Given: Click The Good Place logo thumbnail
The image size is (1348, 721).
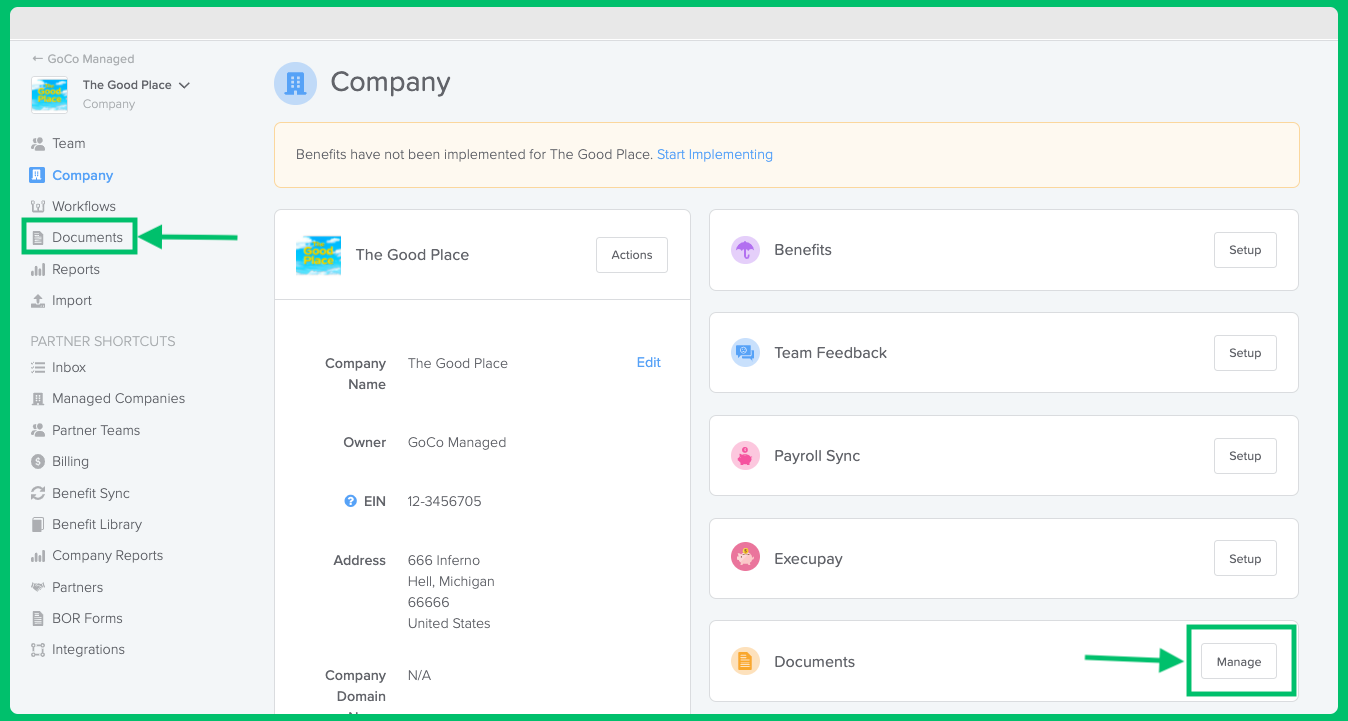Looking at the screenshot, I should point(318,255).
